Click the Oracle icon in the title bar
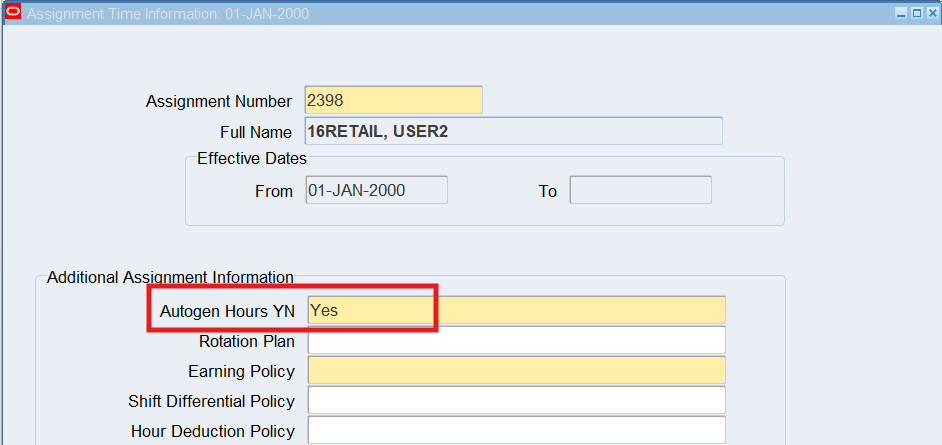 click(x=13, y=13)
